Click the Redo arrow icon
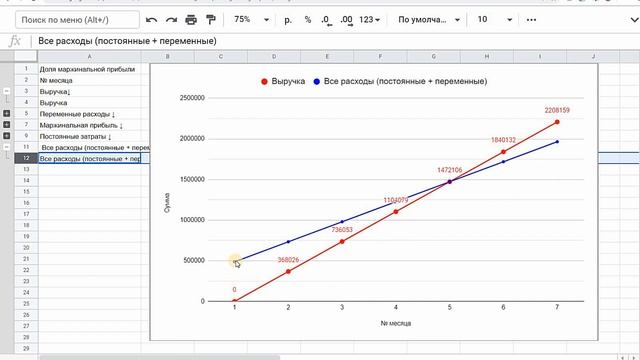 click(x=171, y=20)
